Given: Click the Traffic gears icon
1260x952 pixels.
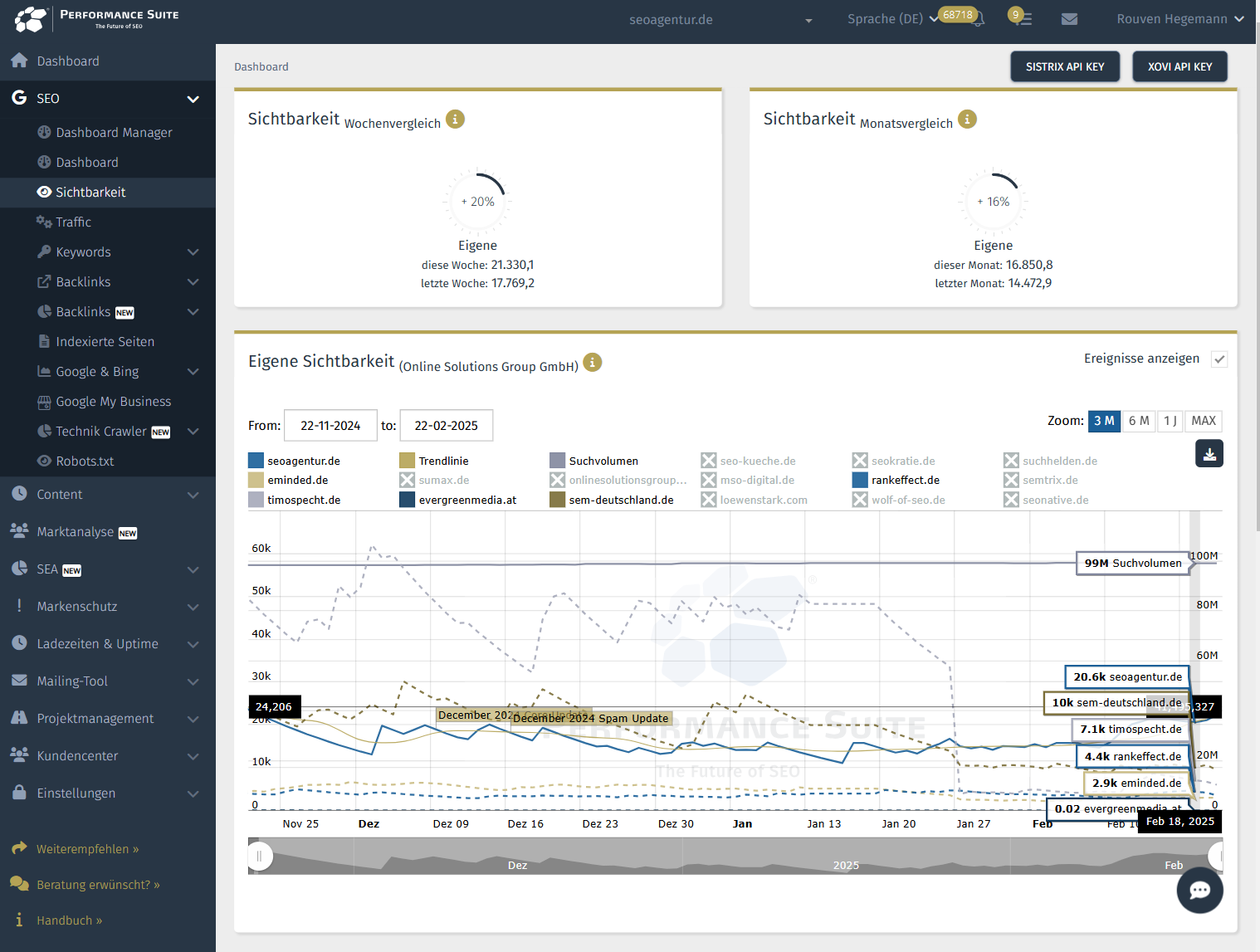Looking at the screenshot, I should (44, 222).
